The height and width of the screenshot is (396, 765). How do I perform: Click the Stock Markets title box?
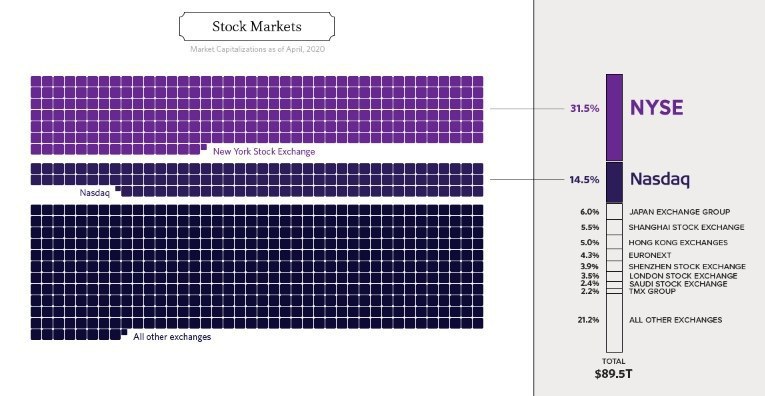257,26
